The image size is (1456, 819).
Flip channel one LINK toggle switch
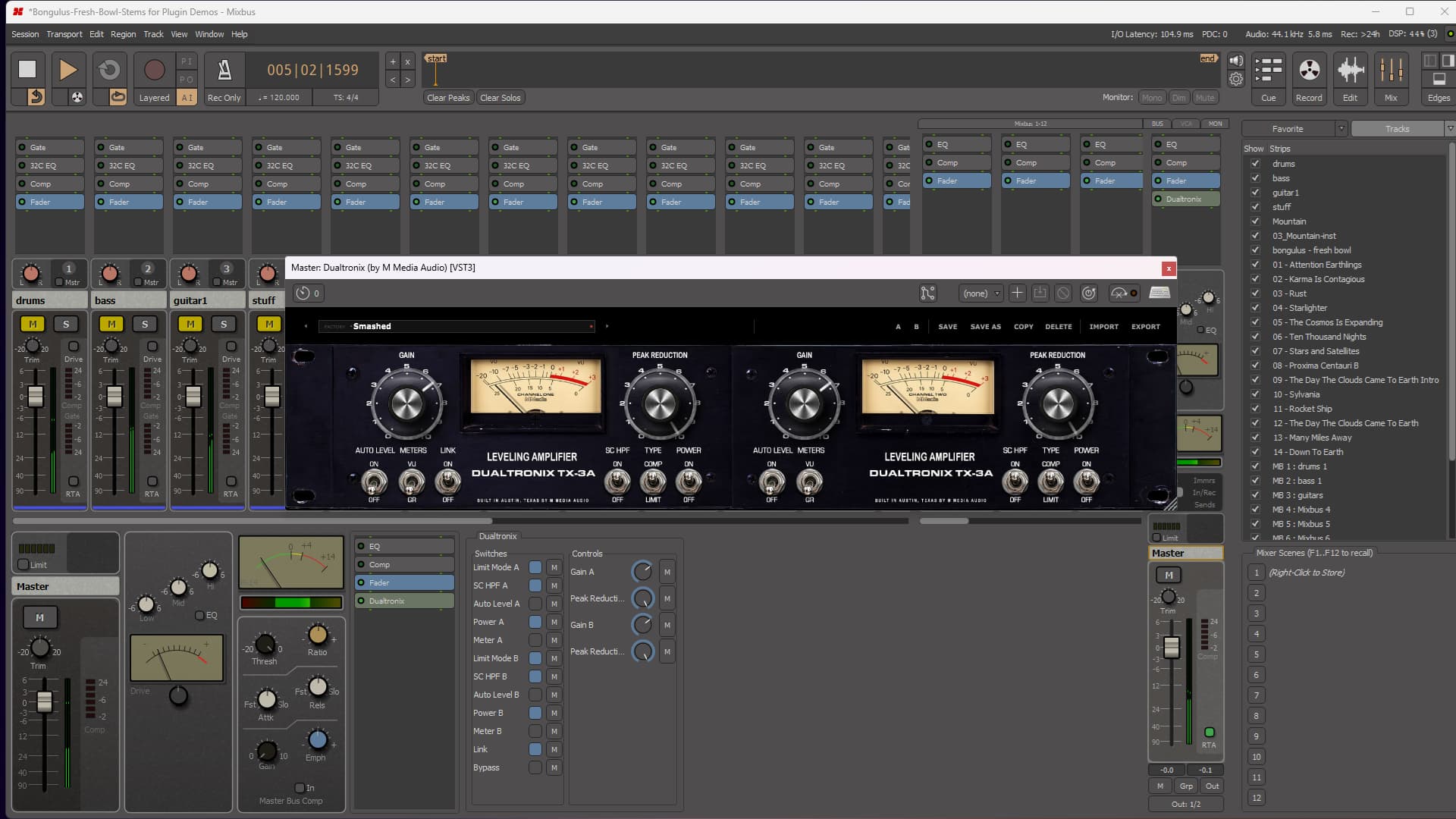448,481
